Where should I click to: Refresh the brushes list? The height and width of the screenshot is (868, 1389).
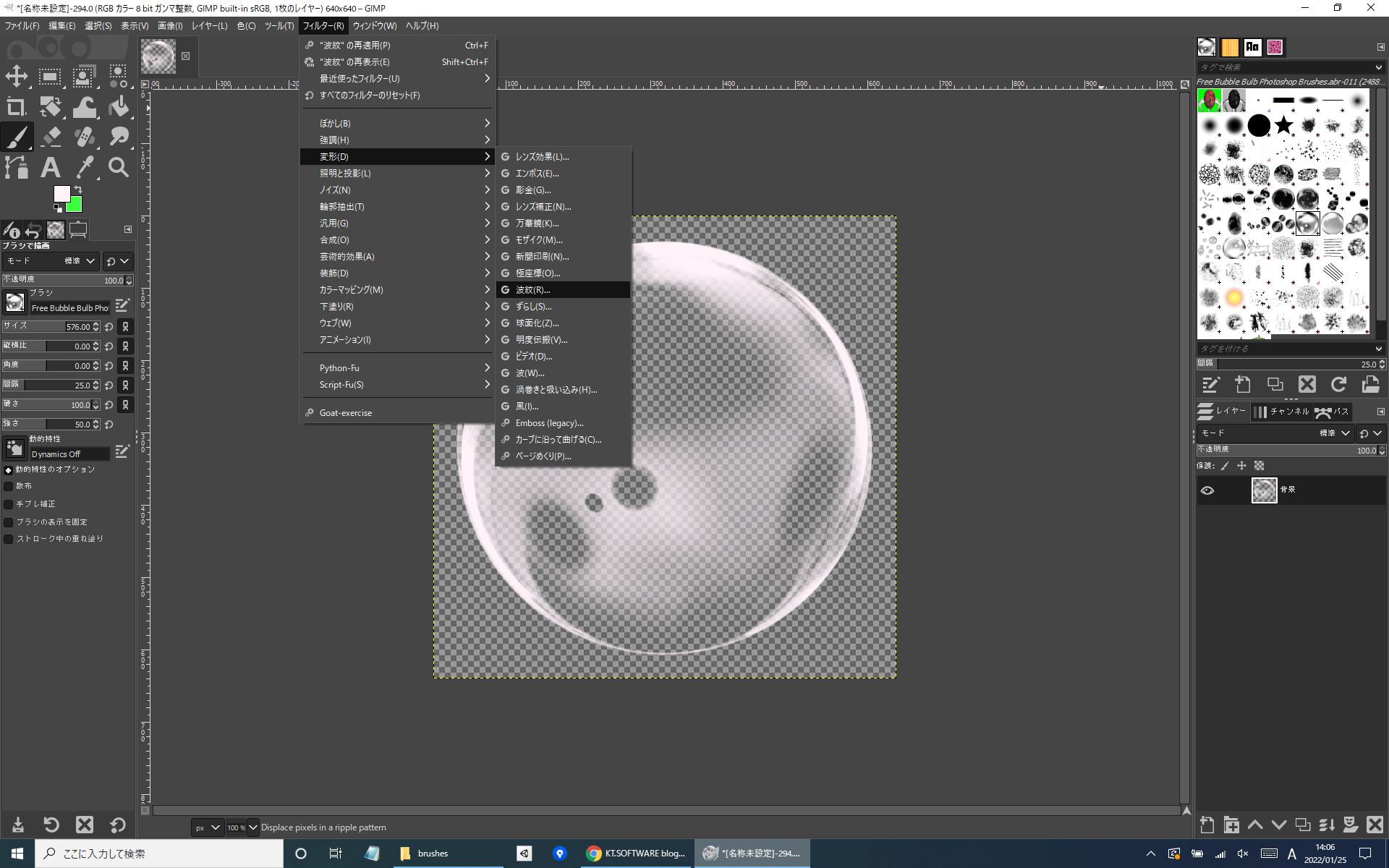(1338, 384)
